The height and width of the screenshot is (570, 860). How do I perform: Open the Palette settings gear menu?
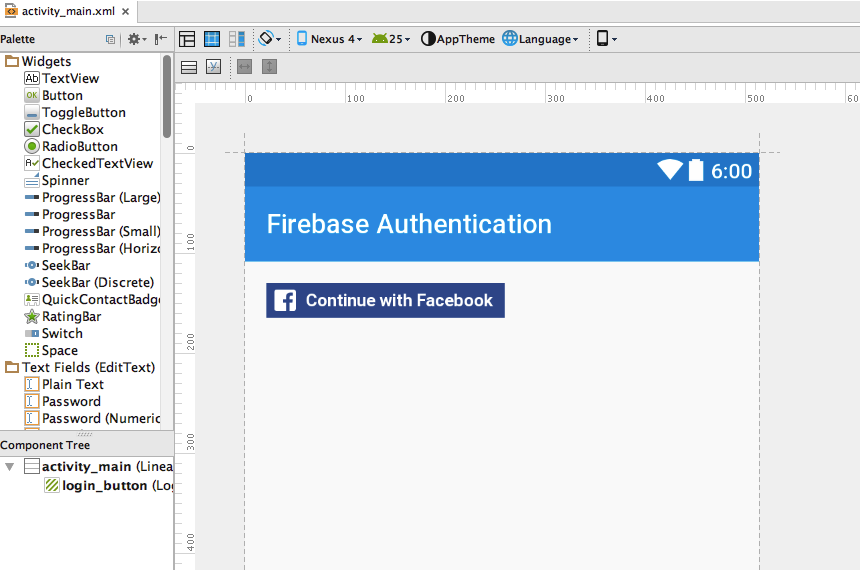(137, 39)
